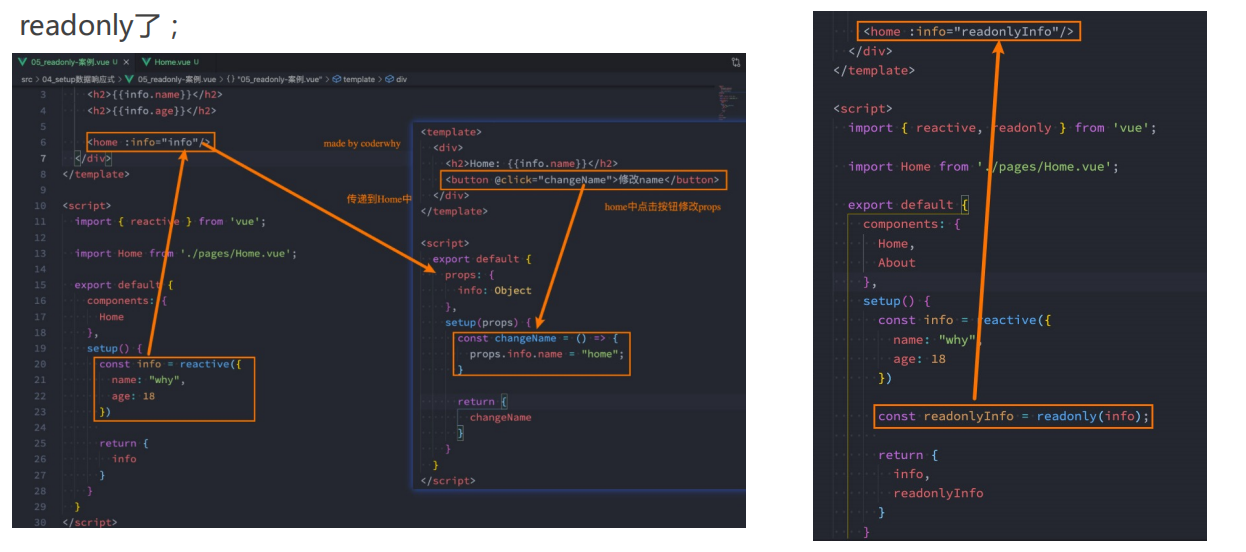Image resolution: width=1246 pixels, height=552 pixels.
Task: Click the <button @click="changeName"> code line
Action: pyautogui.click(x=582, y=180)
